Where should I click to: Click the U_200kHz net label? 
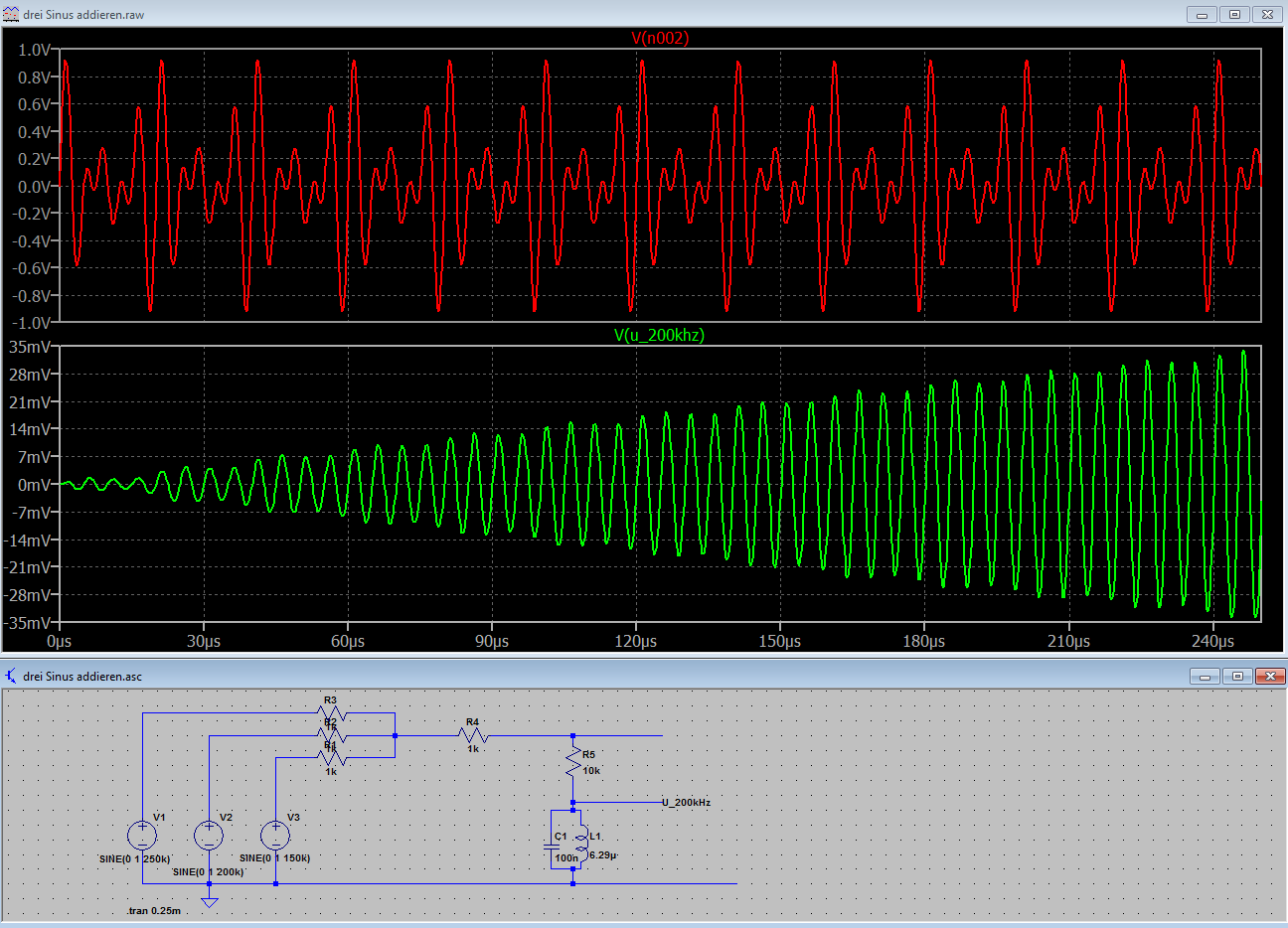[x=686, y=802]
